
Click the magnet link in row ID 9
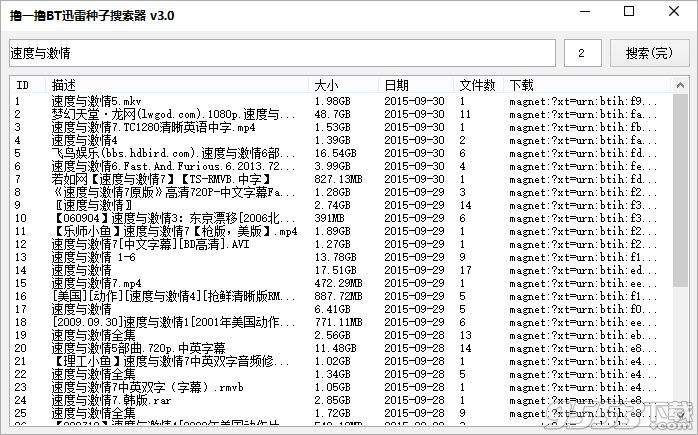pos(583,205)
